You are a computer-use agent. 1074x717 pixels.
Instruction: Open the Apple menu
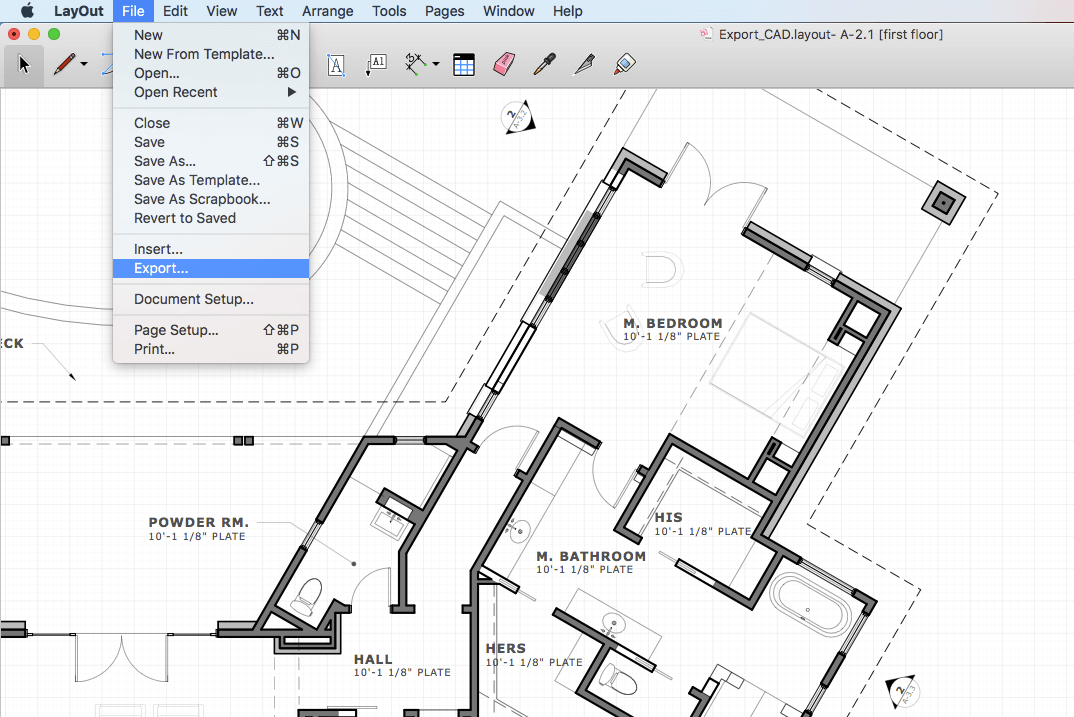27,11
